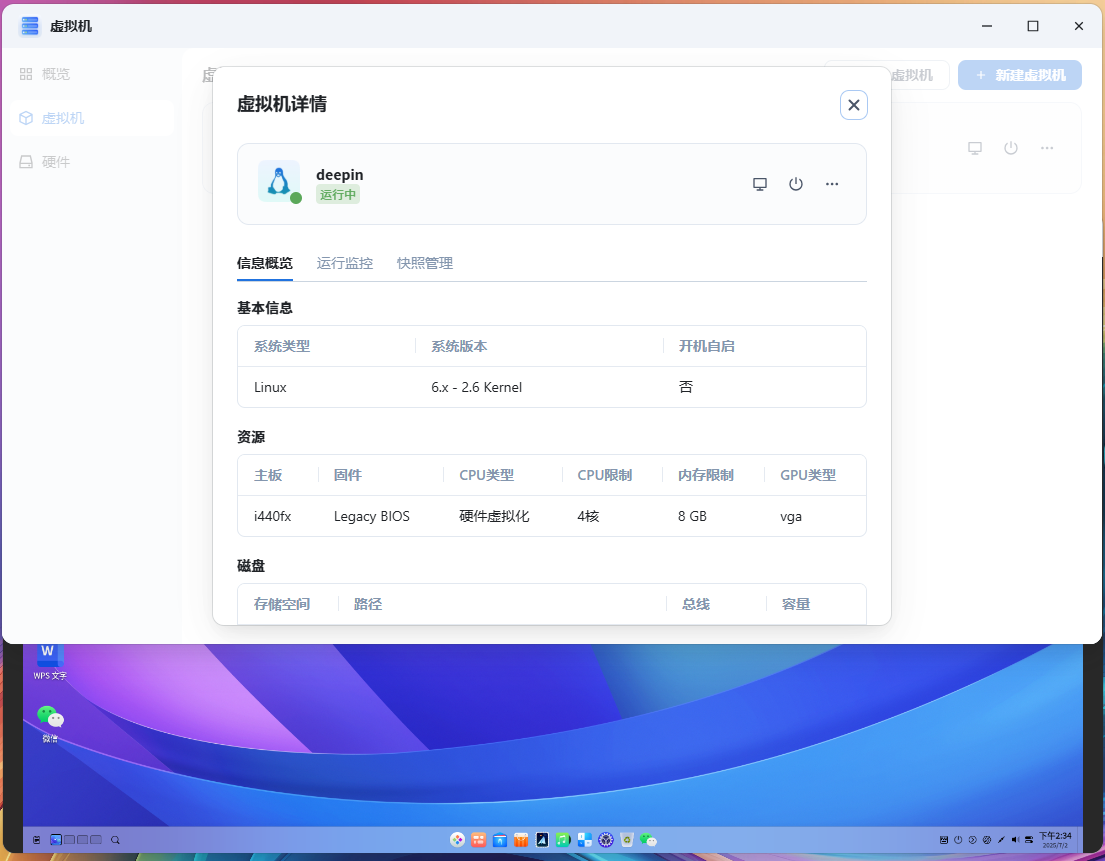Click the deepin Linux penguin icon
The image size is (1105, 861).
(278, 182)
